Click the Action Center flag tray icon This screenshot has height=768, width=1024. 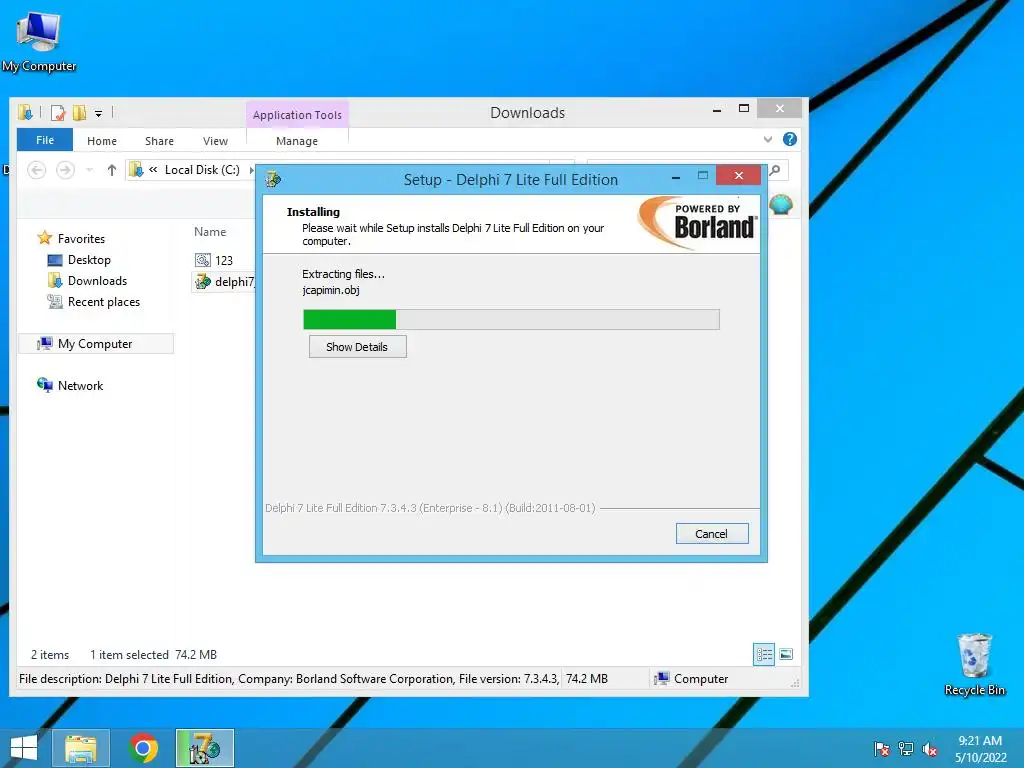pyautogui.click(x=881, y=749)
